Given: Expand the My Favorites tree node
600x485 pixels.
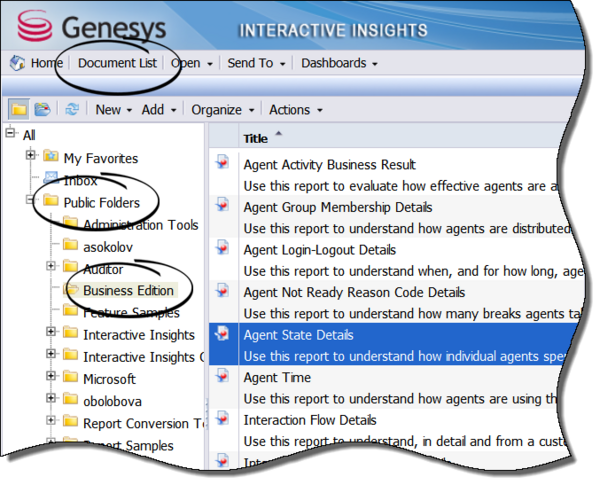Looking at the screenshot, I should coord(30,155).
